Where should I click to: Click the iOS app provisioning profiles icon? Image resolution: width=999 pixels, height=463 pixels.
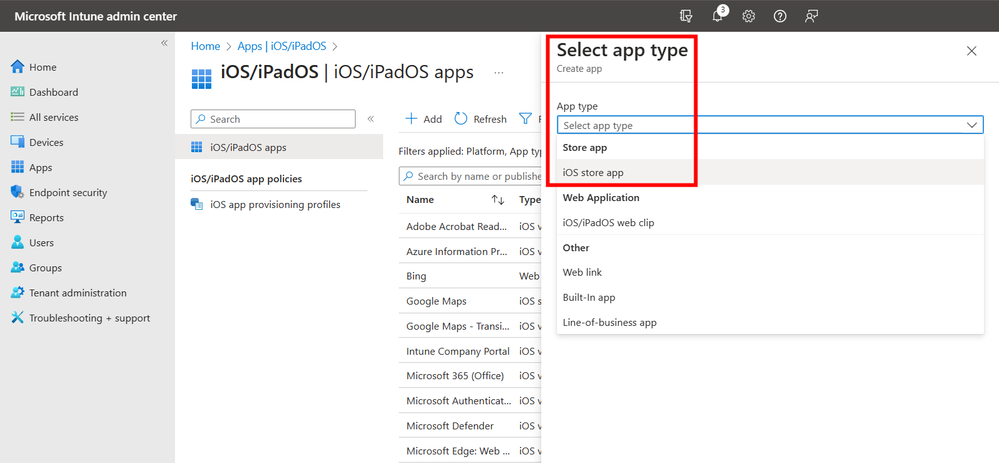coord(197,205)
